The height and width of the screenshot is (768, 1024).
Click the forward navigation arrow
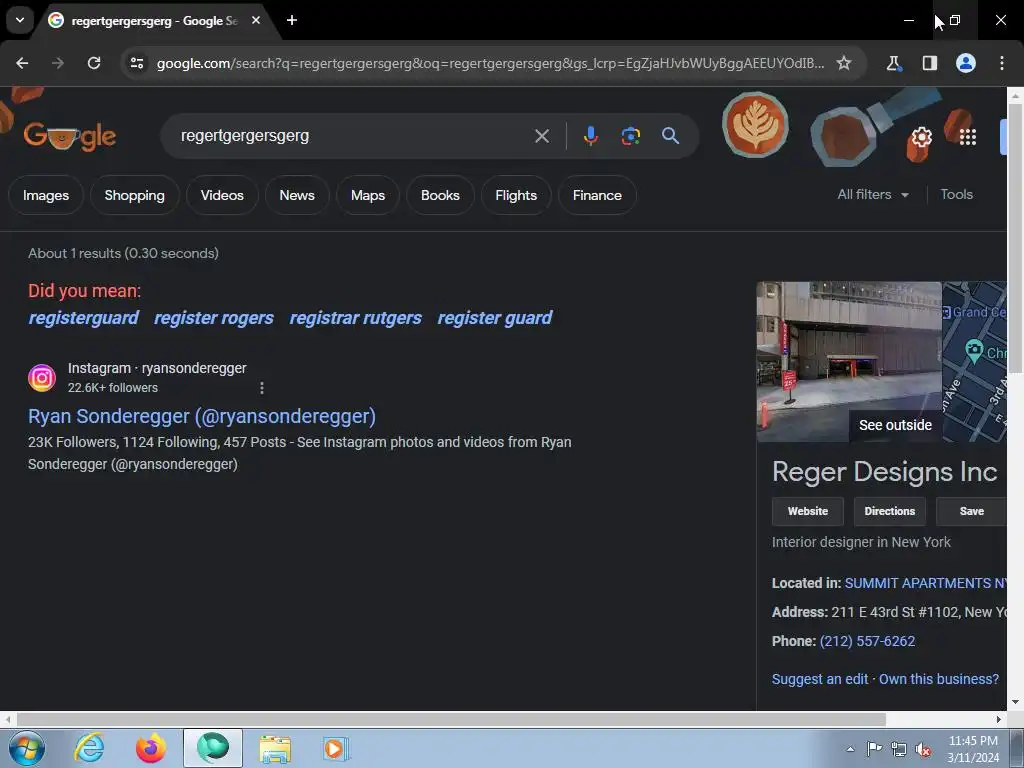tap(58, 63)
